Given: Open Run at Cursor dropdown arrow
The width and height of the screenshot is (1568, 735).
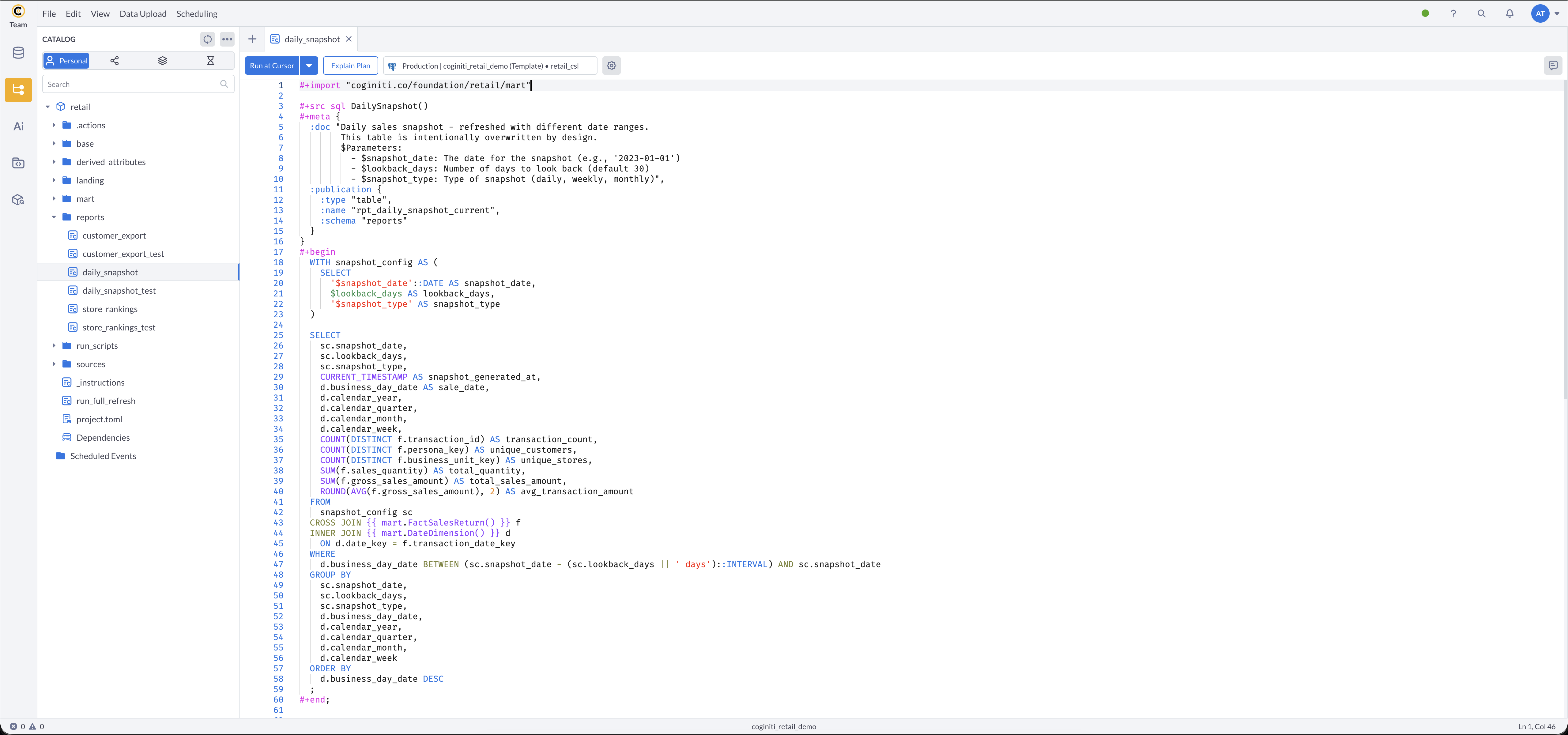Looking at the screenshot, I should coord(309,66).
